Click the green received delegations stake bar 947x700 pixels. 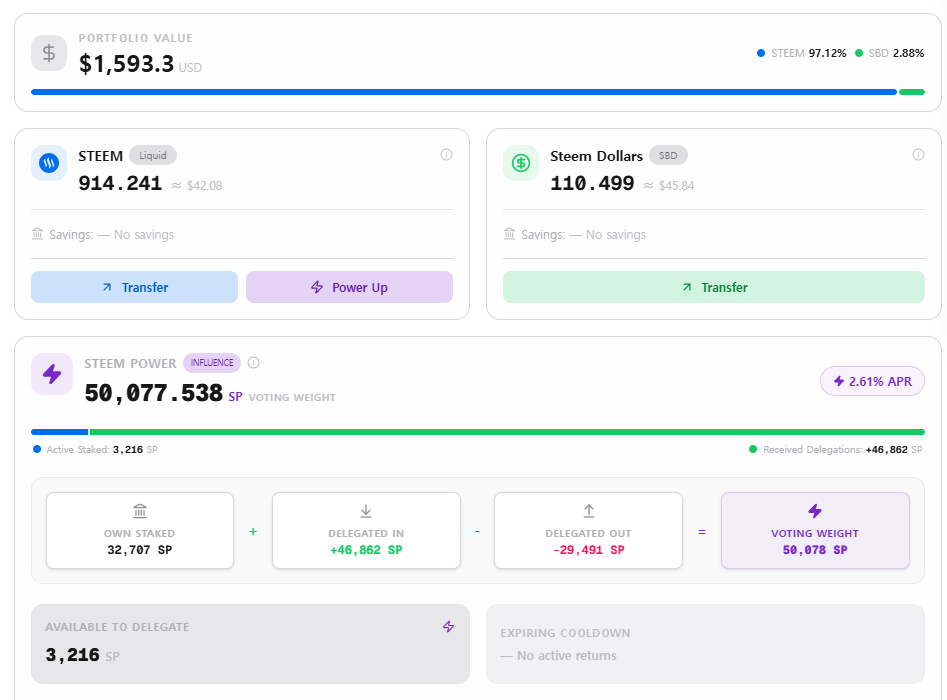click(x=507, y=432)
